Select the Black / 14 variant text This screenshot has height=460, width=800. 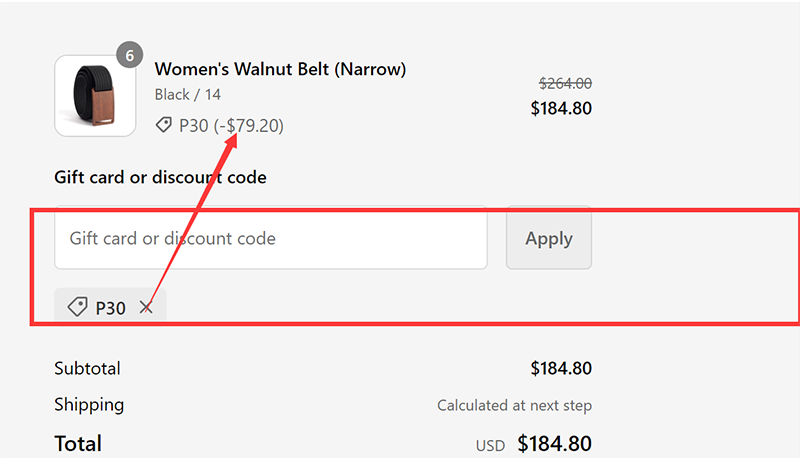tap(188, 95)
